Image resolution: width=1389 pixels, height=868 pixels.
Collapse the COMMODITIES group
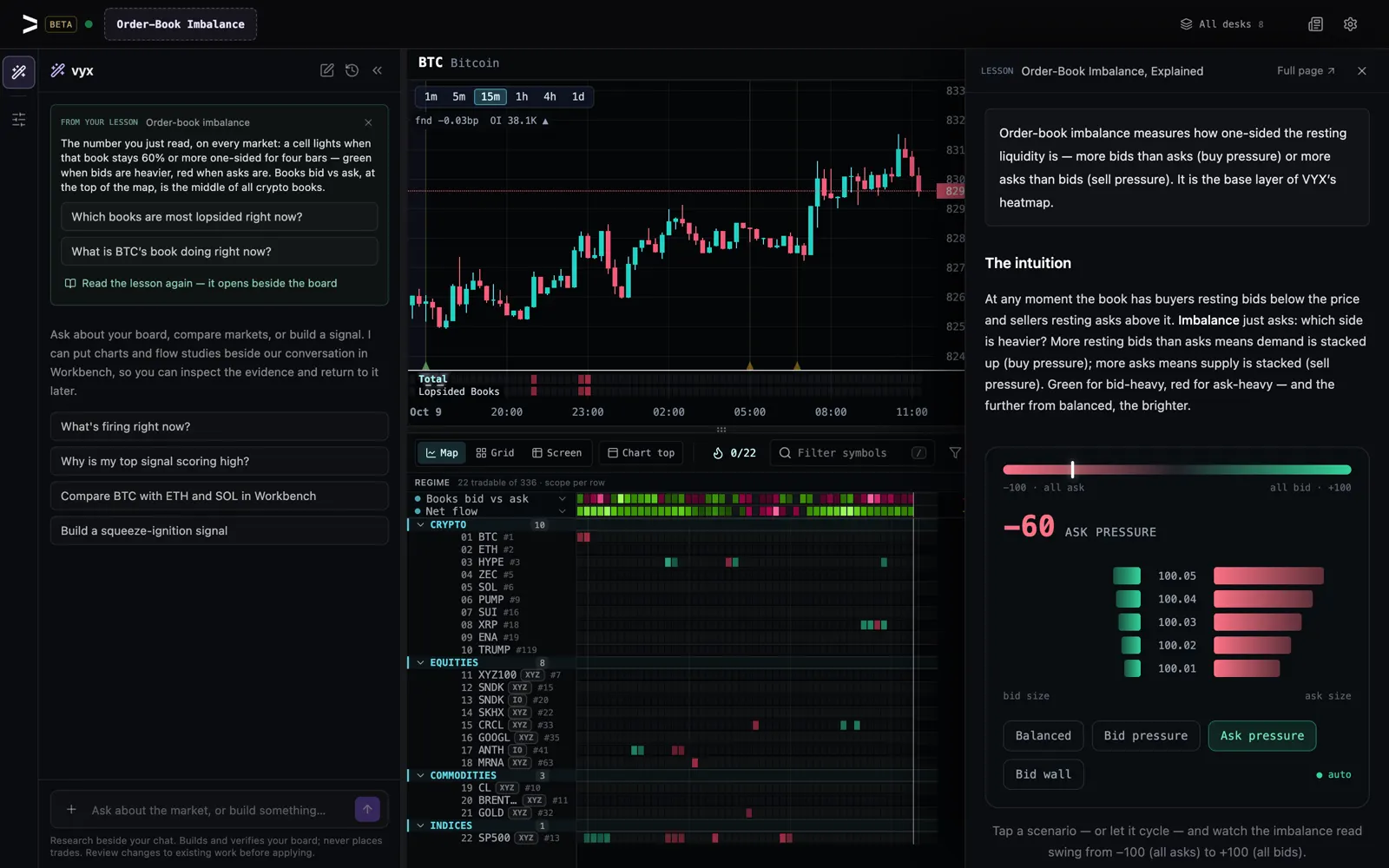[421, 776]
